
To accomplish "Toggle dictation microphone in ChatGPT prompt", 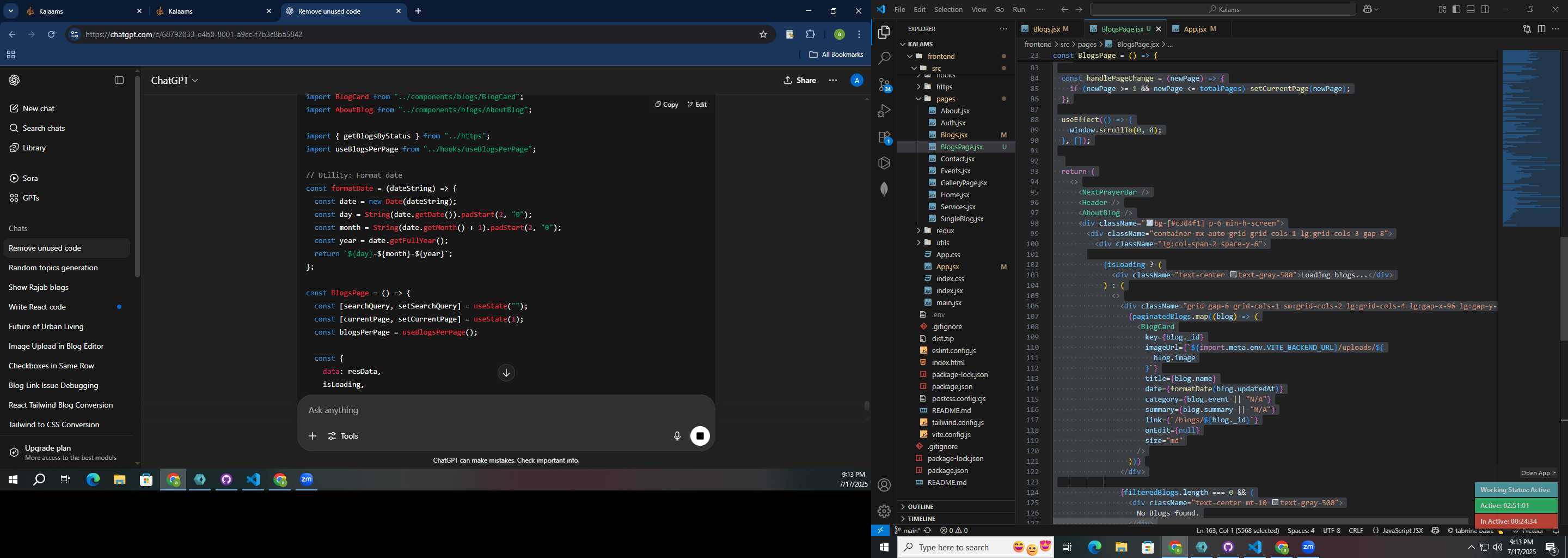I will click(x=677, y=436).
